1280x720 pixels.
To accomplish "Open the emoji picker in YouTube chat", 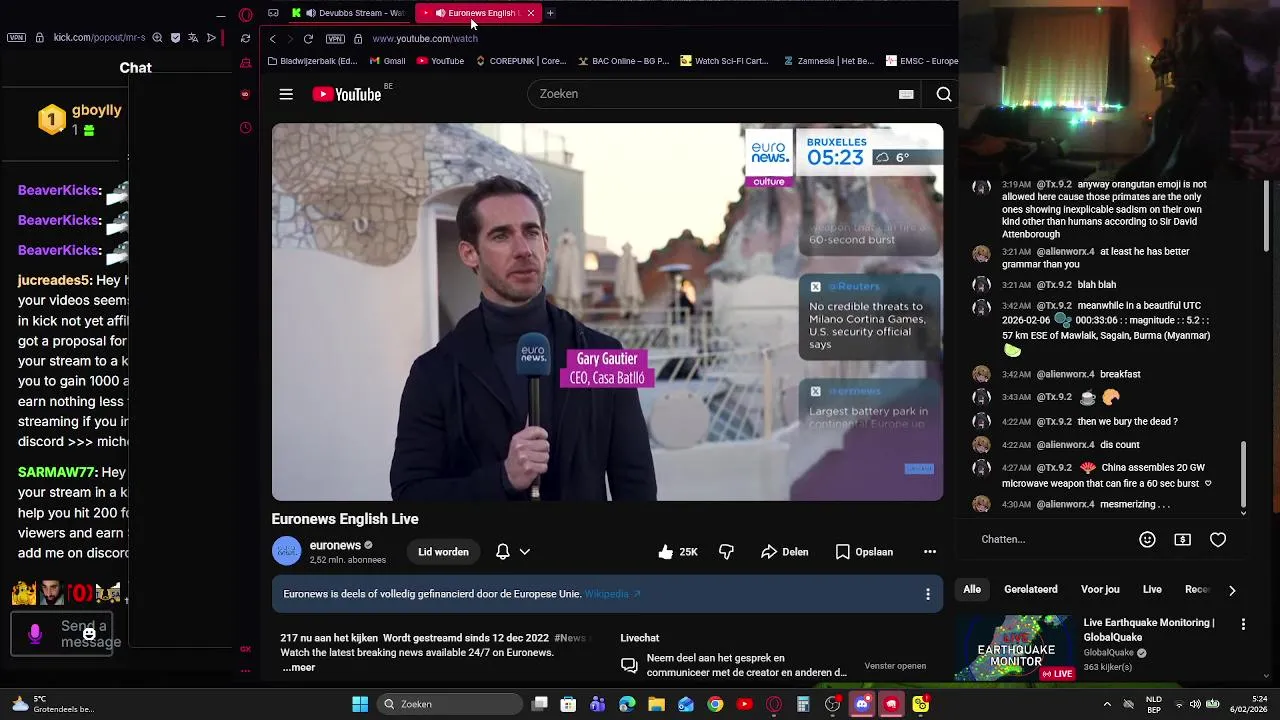I will pyautogui.click(x=1147, y=539).
